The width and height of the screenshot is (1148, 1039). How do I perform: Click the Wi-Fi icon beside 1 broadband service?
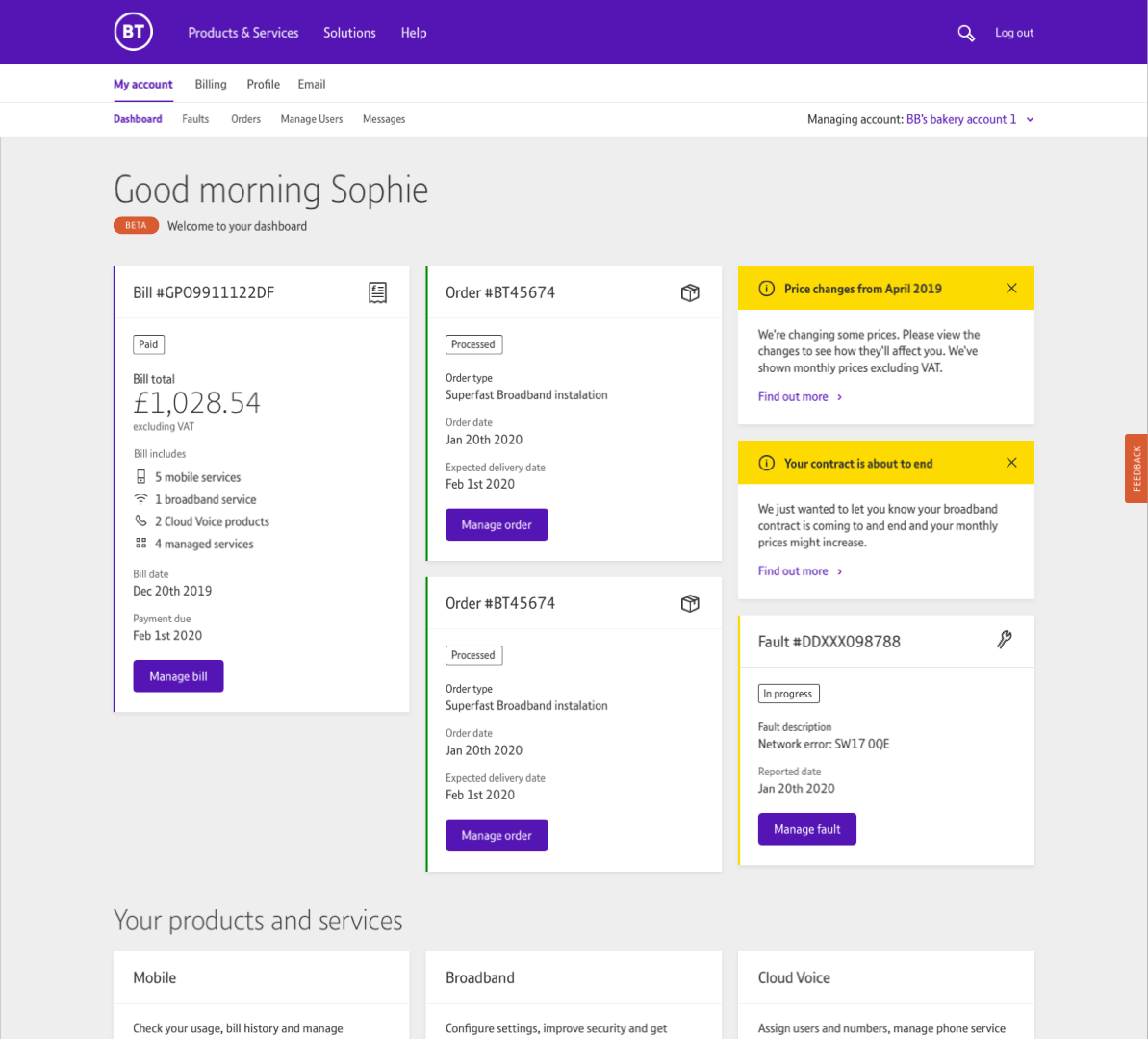click(140, 498)
